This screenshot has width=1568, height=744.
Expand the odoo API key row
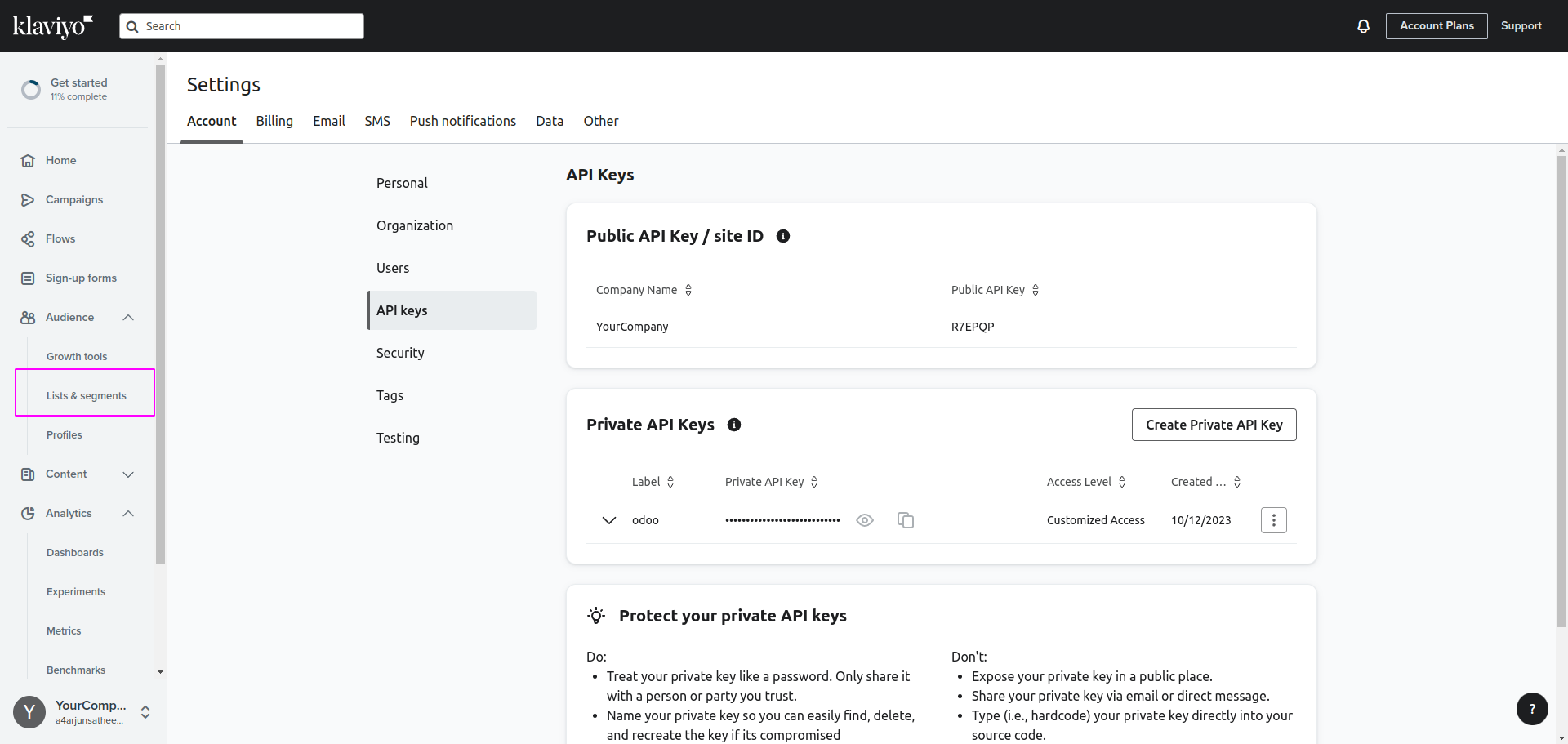608,520
